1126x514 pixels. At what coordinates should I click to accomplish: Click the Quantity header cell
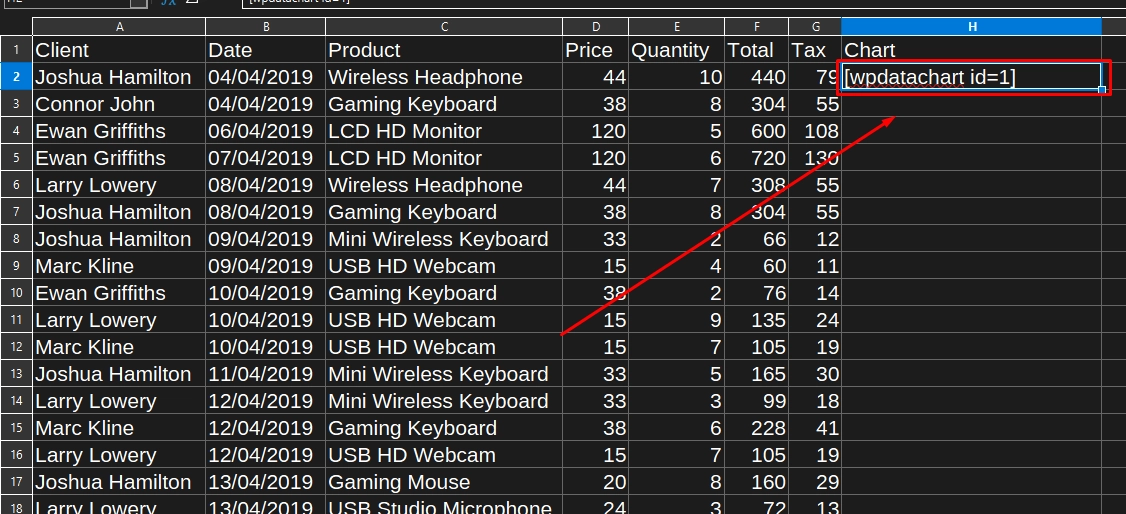click(x=676, y=50)
